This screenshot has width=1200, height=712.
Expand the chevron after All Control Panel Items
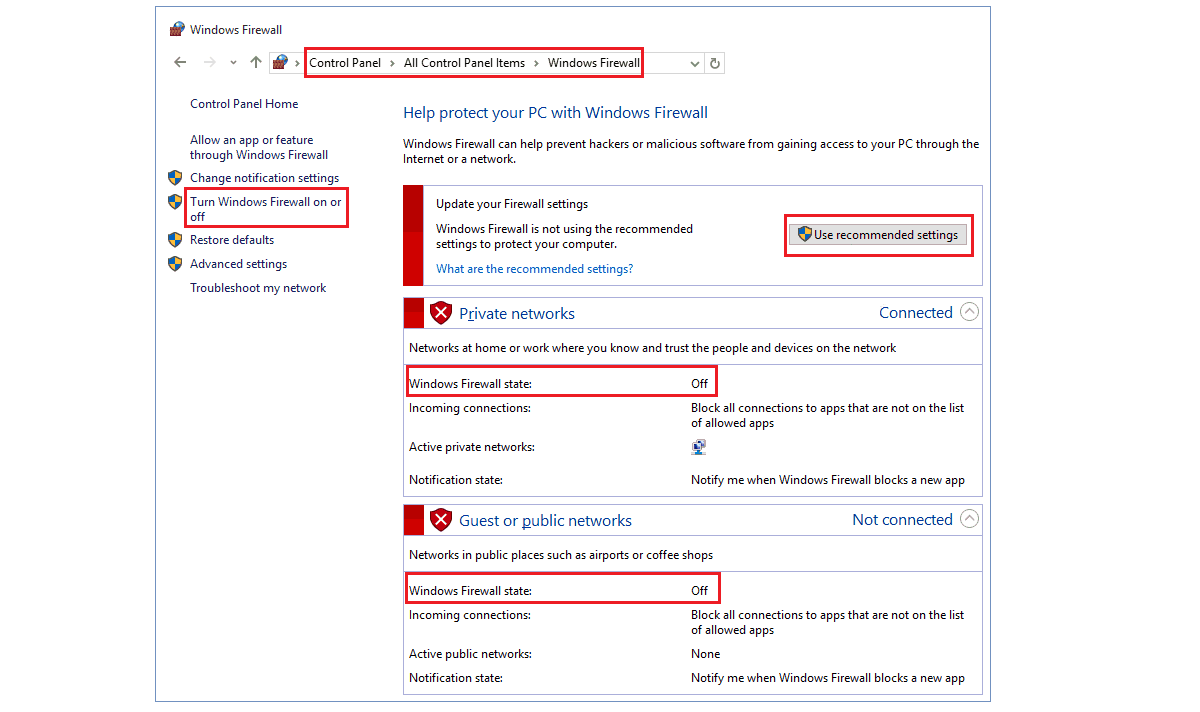point(536,63)
